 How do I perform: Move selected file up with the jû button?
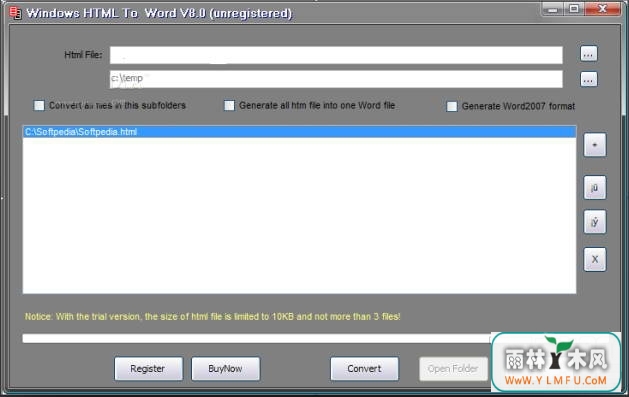click(x=595, y=188)
